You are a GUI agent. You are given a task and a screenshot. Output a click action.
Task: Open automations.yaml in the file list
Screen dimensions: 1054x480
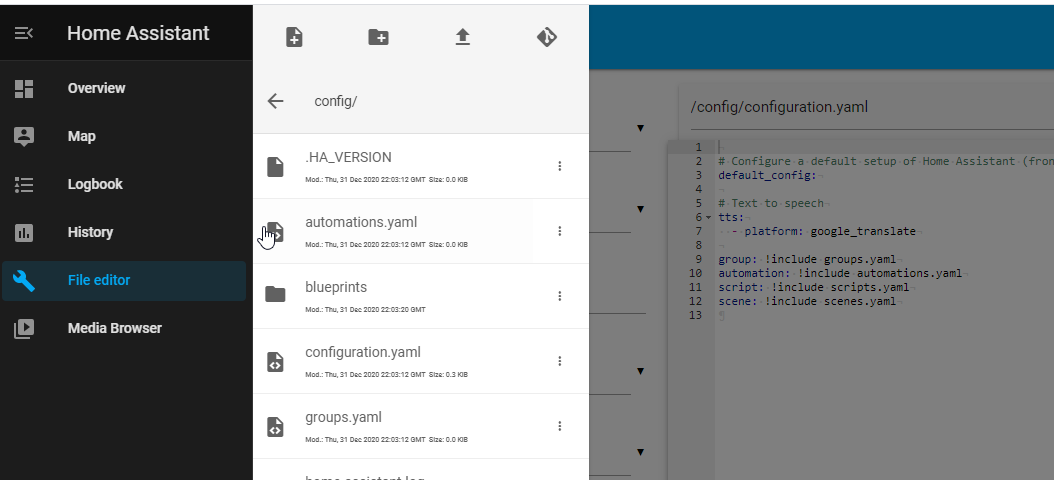coord(421,231)
